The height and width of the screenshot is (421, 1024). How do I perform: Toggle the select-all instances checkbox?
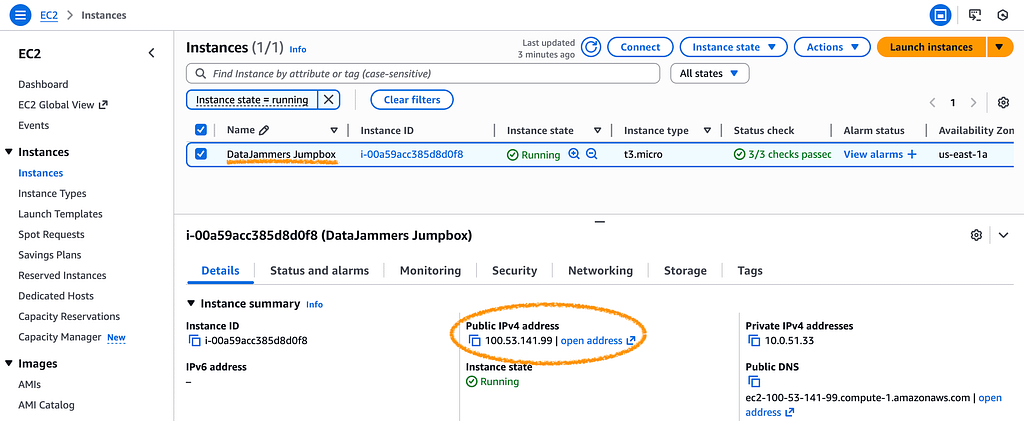pos(201,130)
